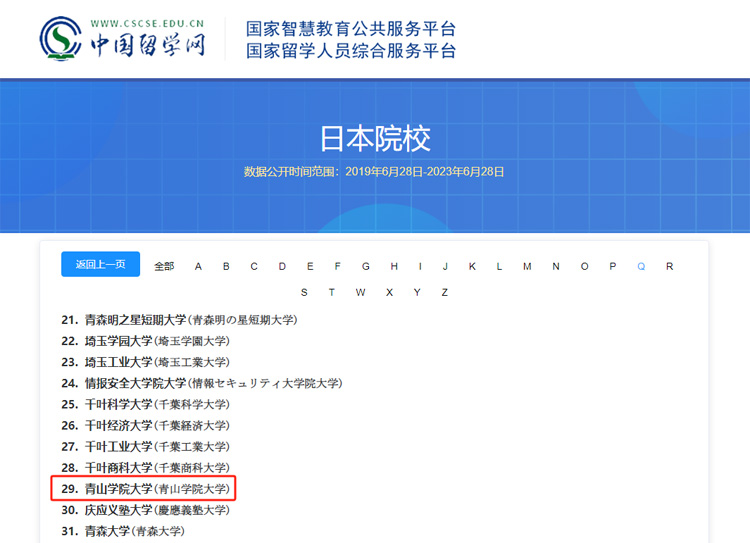Image resolution: width=750 pixels, height=543 pixels.
Task: Filter schools by letter I
Action: 420,266
